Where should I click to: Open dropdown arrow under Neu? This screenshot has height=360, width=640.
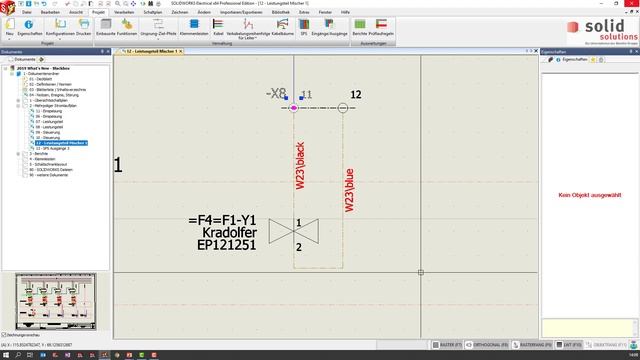click(9, 39)
